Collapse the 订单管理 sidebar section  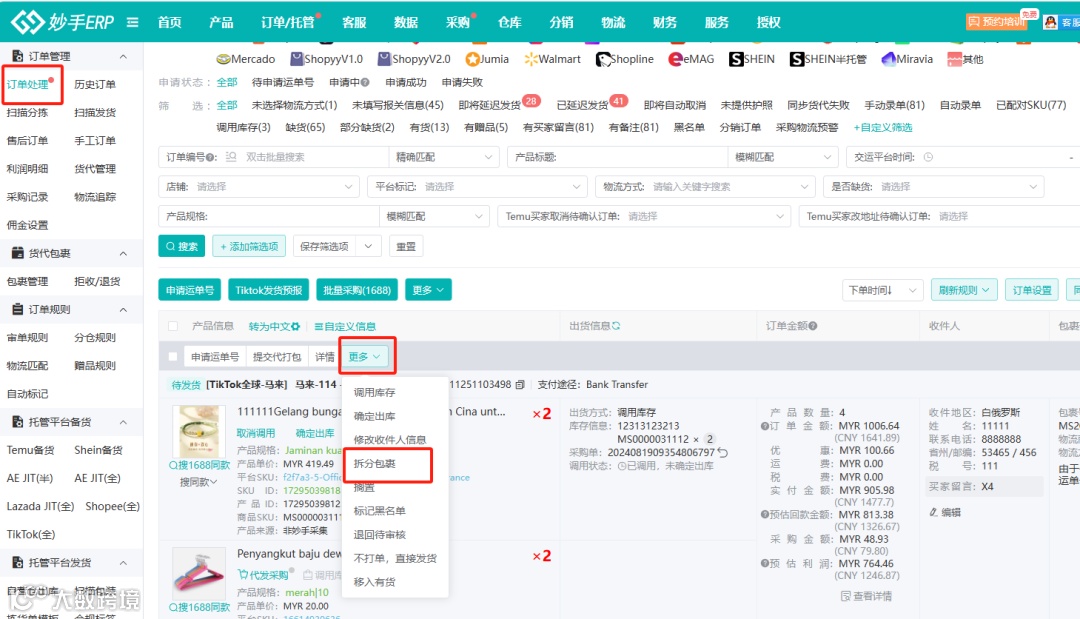123,56
